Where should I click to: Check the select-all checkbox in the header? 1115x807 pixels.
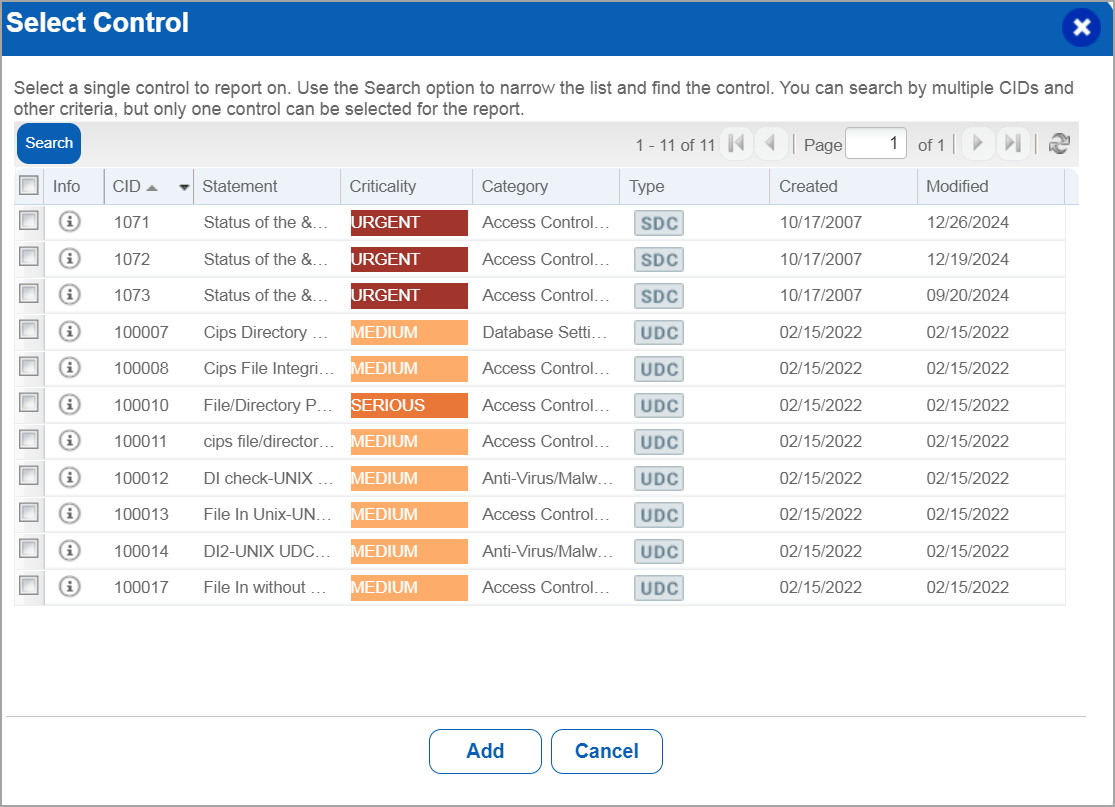click(x=28, y=185)
